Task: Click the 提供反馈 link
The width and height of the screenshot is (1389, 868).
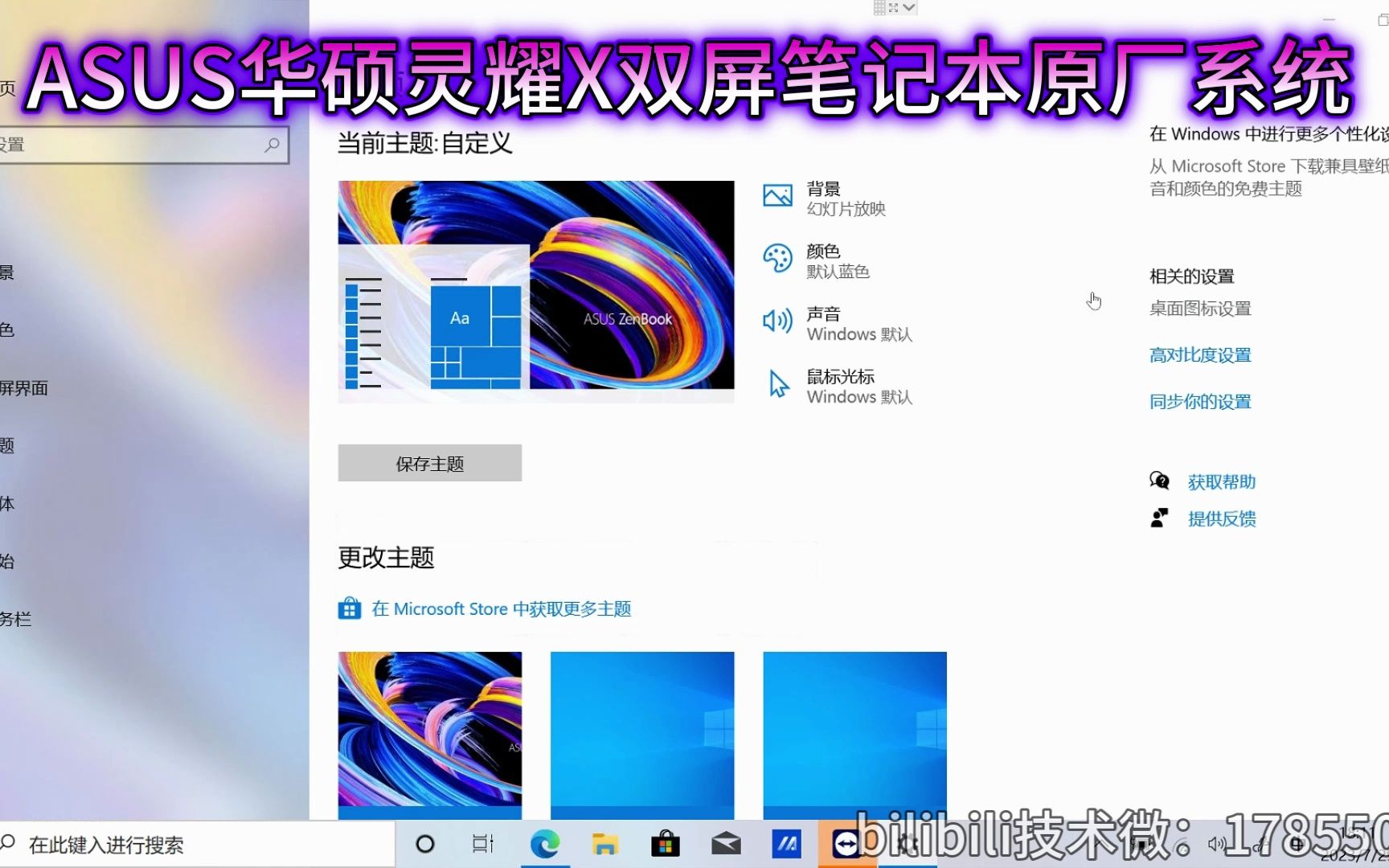Action: pos(1222,518)
